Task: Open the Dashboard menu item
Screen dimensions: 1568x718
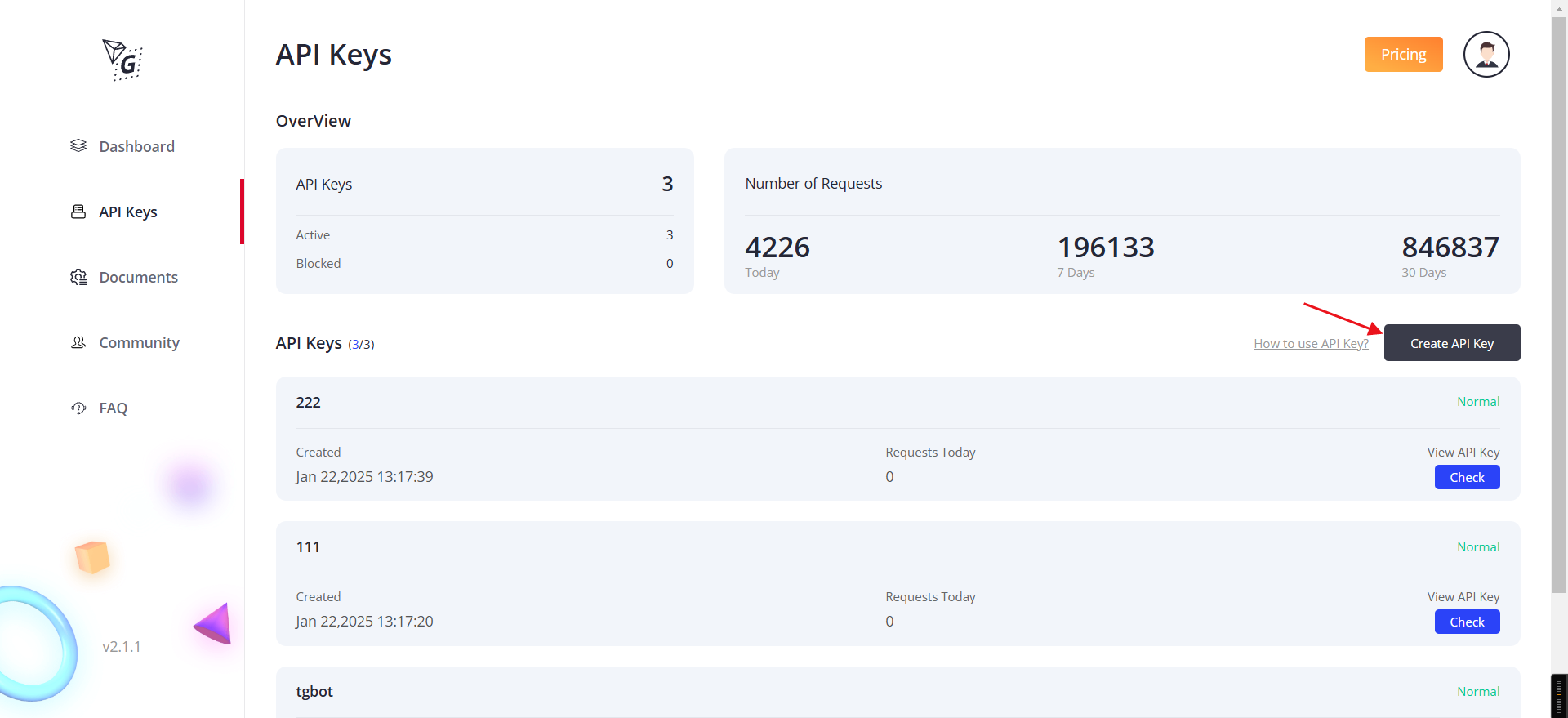Action: tap(136, 146)
